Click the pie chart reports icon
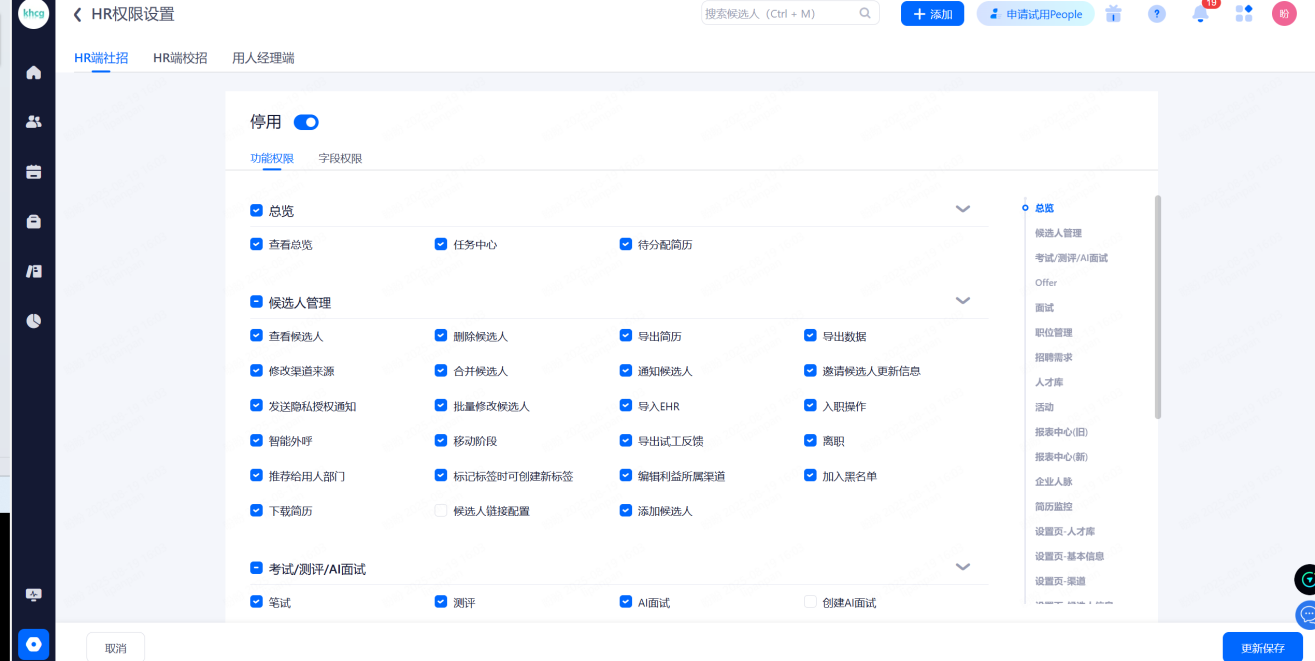This screenshot has width=1315, height=661. tap(34, 321)
